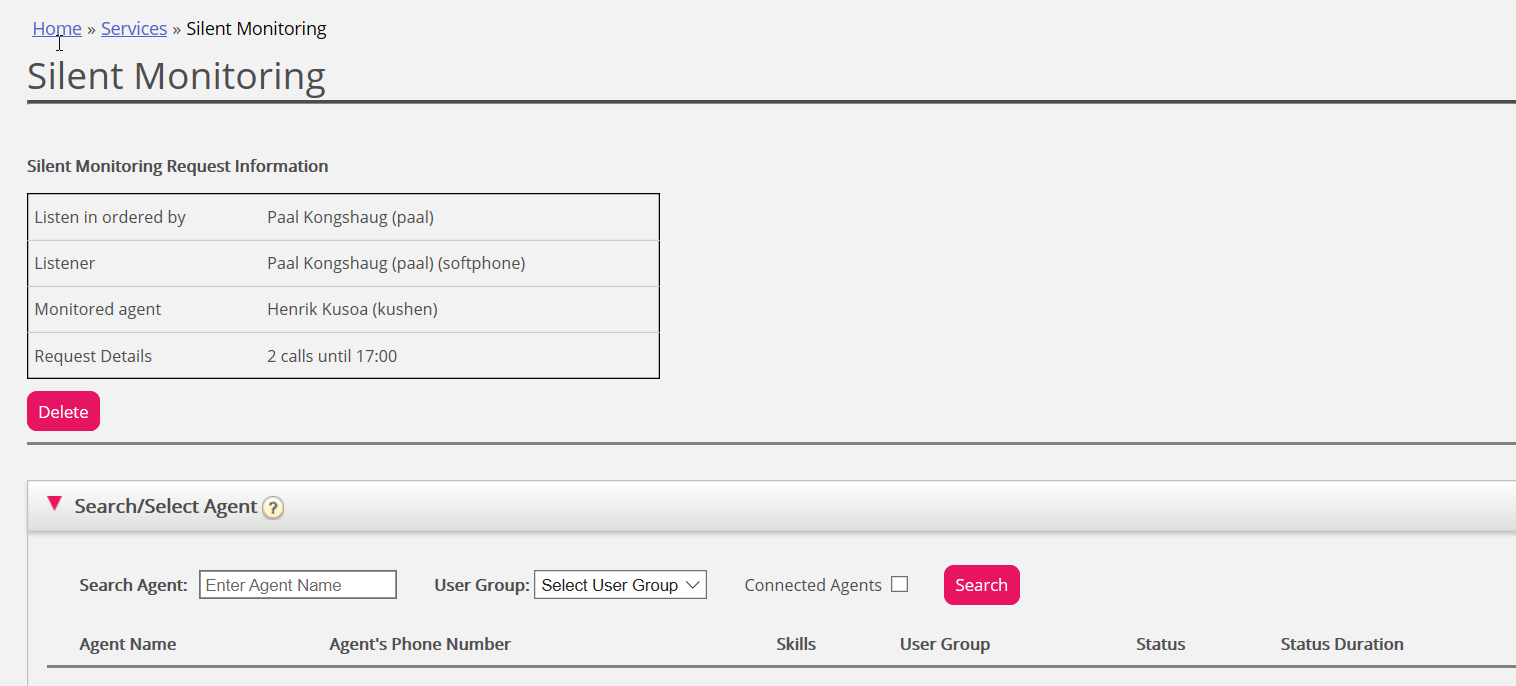The image size is (1516, 686).
Task: Click the Status Duration column header
Action: coord(1342,644)
